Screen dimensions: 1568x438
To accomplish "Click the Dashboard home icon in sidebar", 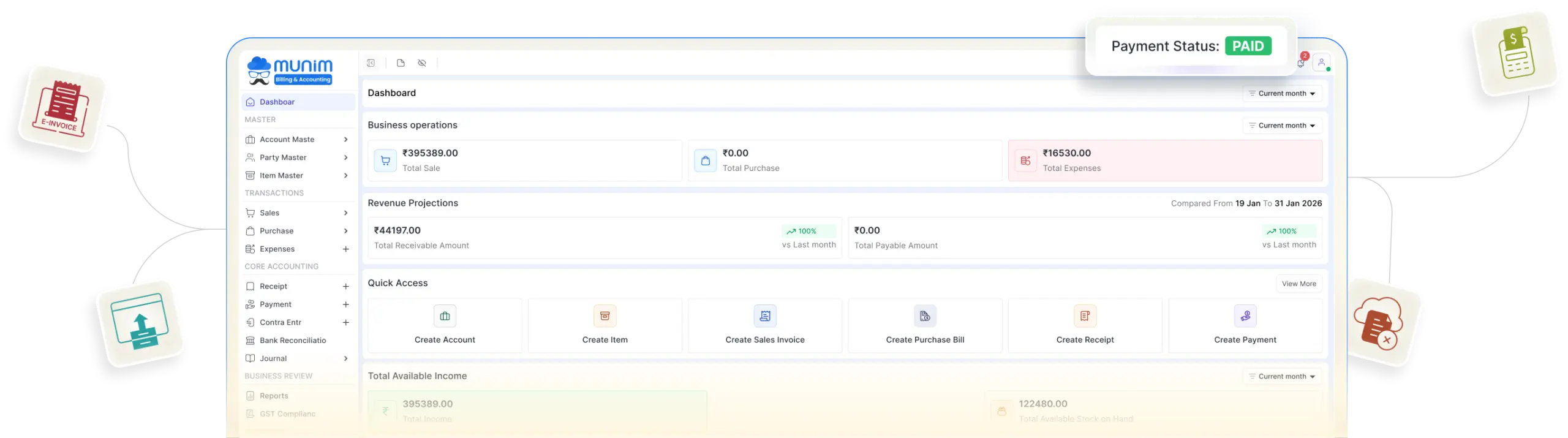I will [x=250, y=102].
